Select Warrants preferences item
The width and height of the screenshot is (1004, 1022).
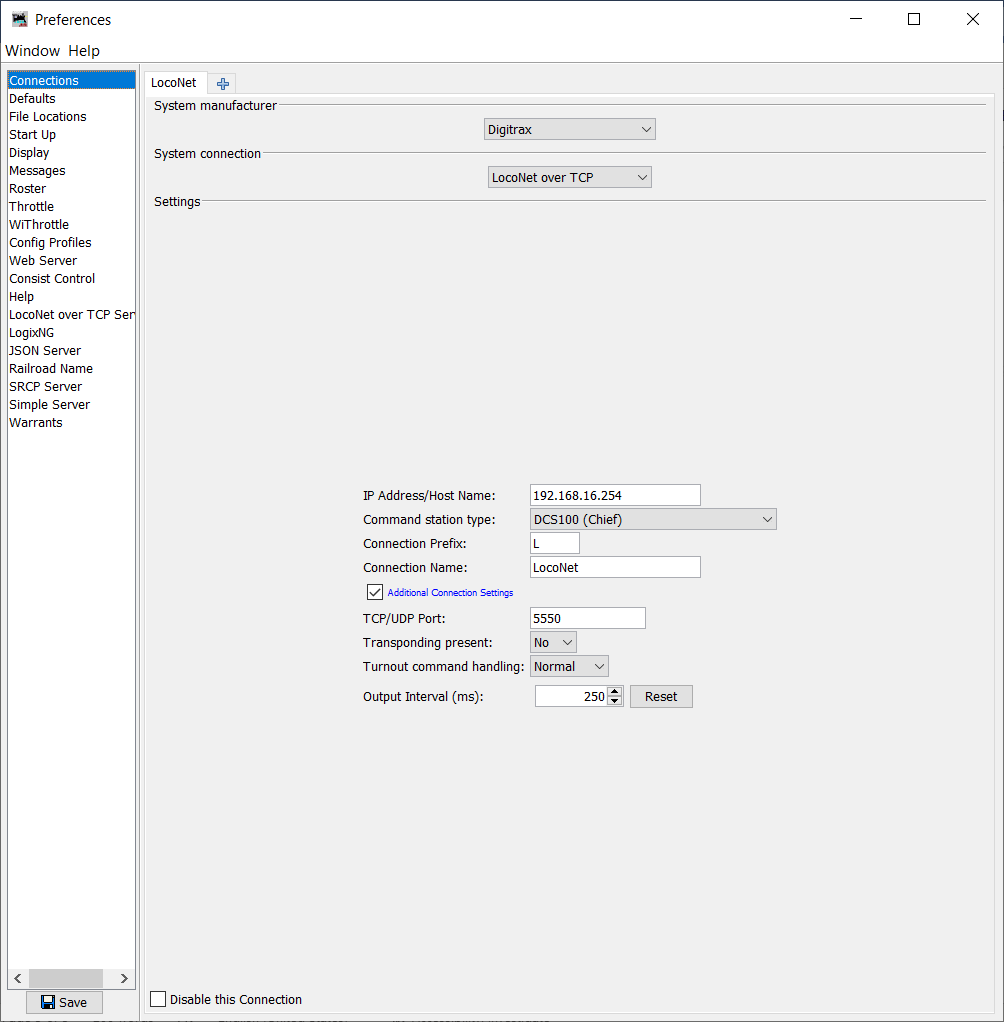pos(72,422)
